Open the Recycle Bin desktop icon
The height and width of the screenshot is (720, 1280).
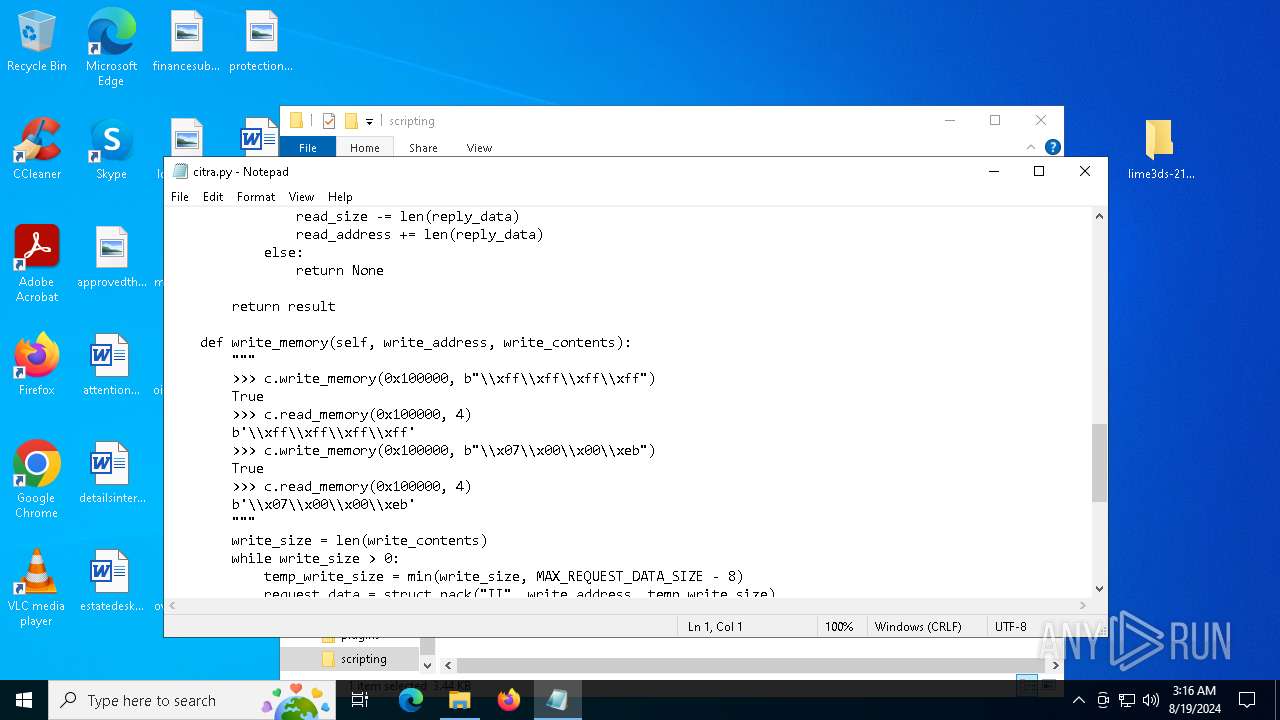coord(37,41)
